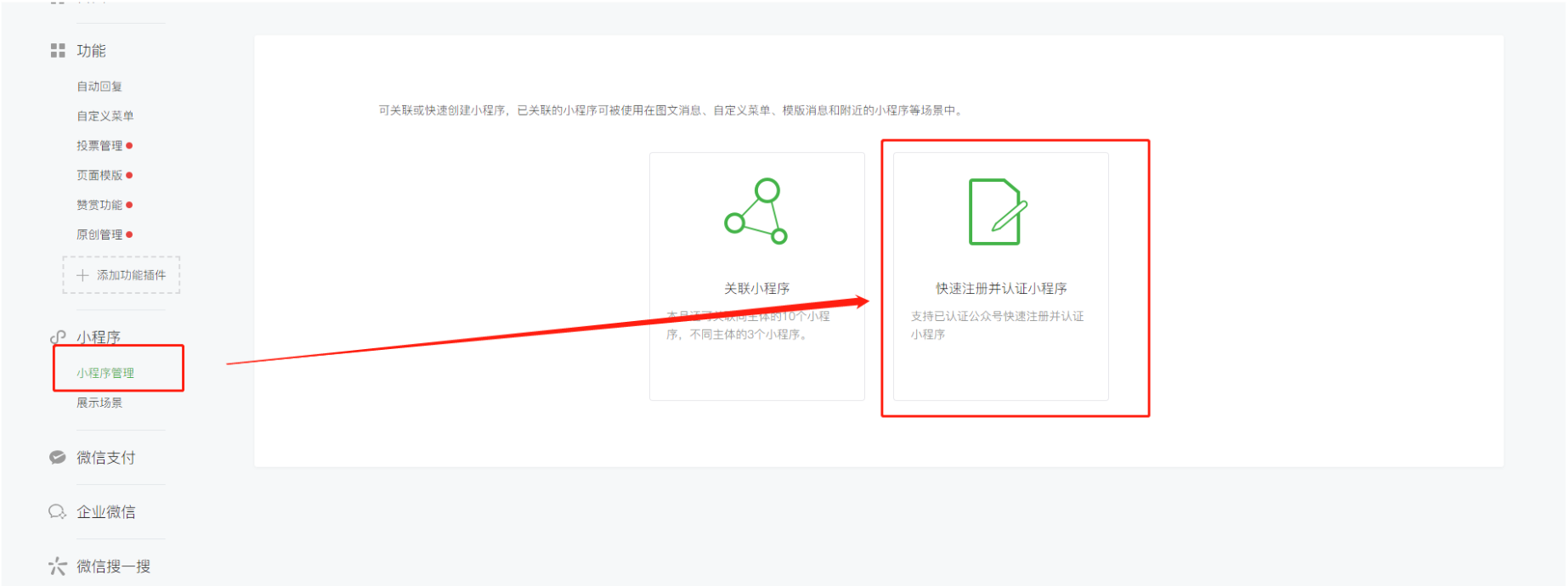Open 投票管理 in the sidebar

(99, 146)
